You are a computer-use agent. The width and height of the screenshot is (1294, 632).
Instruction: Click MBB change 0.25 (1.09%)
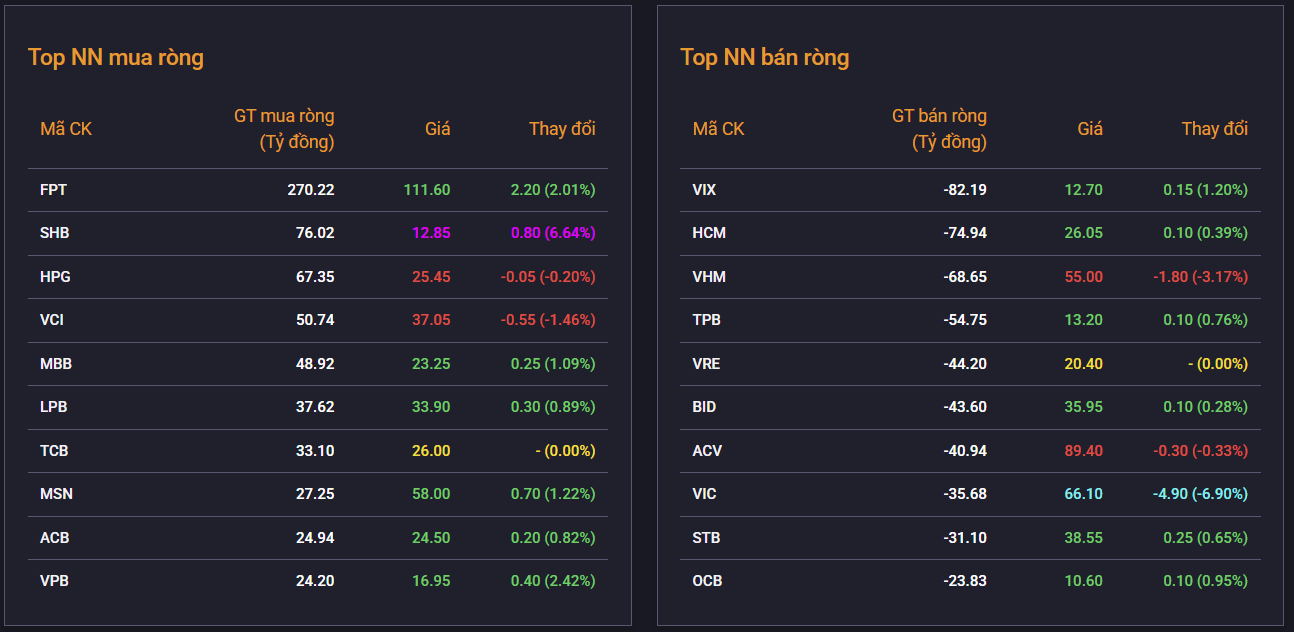click(x=553, y=364)
